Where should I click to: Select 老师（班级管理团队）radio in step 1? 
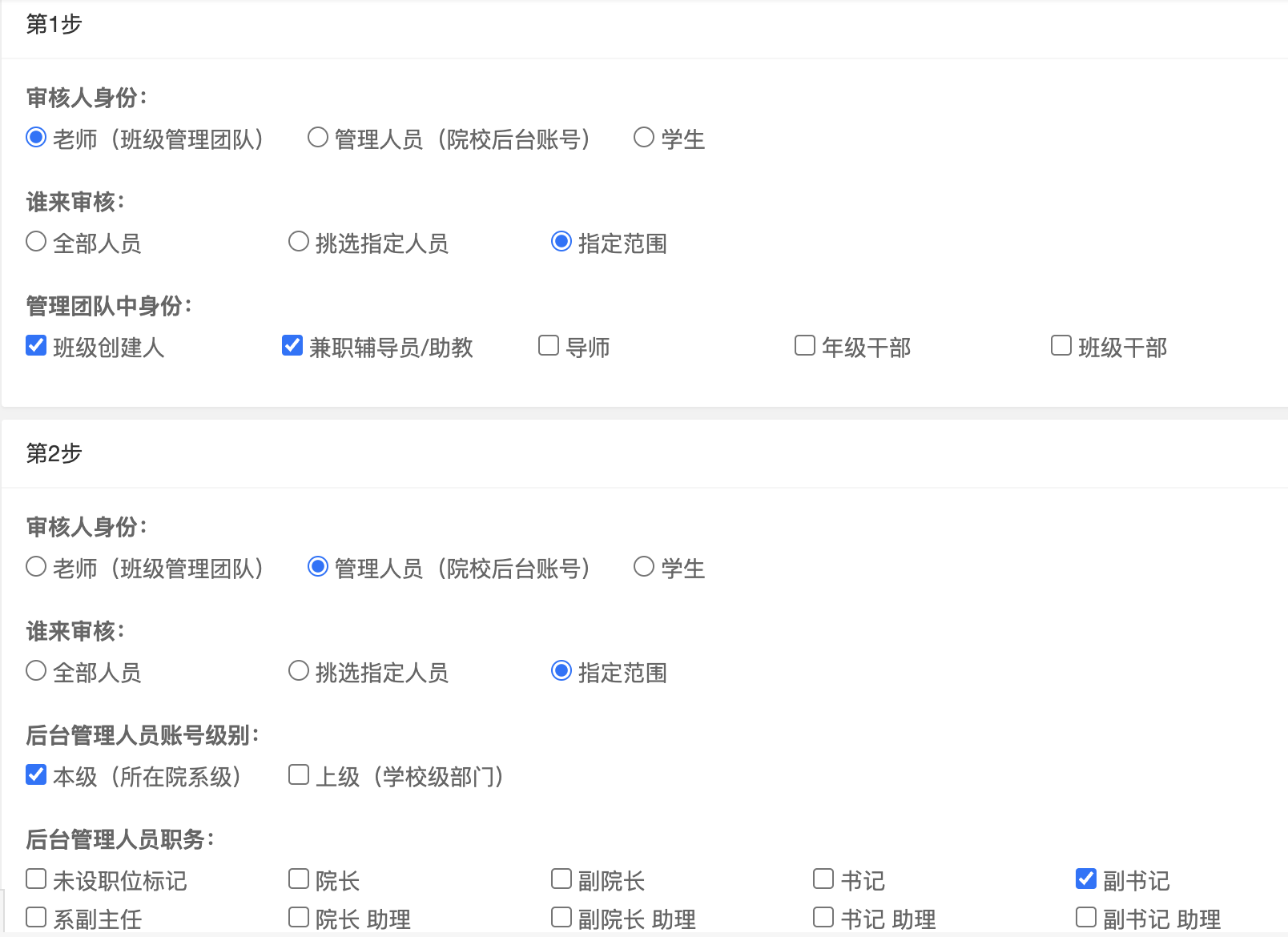(x=36, y=138)
